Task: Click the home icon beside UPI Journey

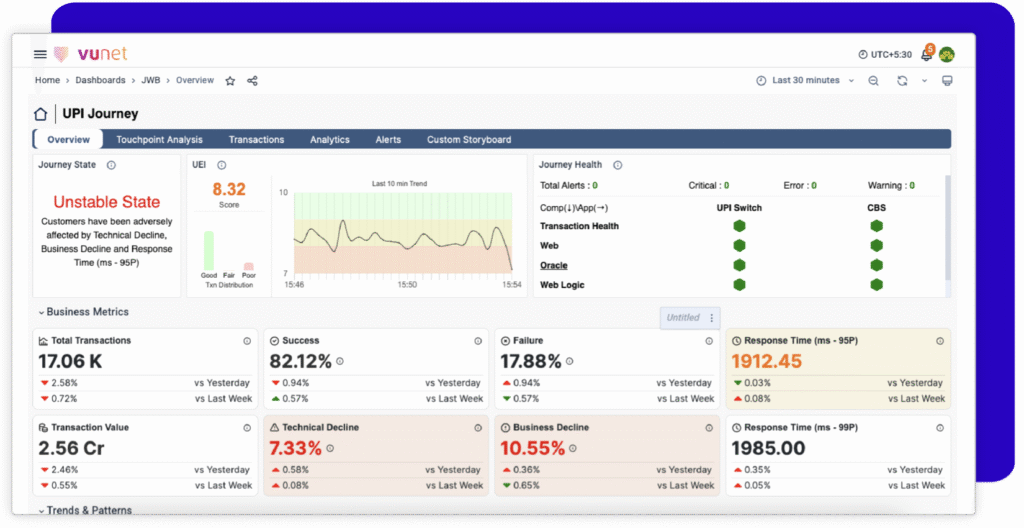Action: (41, 114)
